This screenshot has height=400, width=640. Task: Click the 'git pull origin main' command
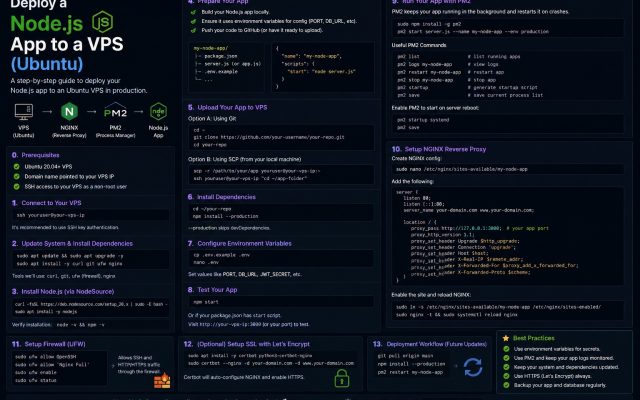405,356
